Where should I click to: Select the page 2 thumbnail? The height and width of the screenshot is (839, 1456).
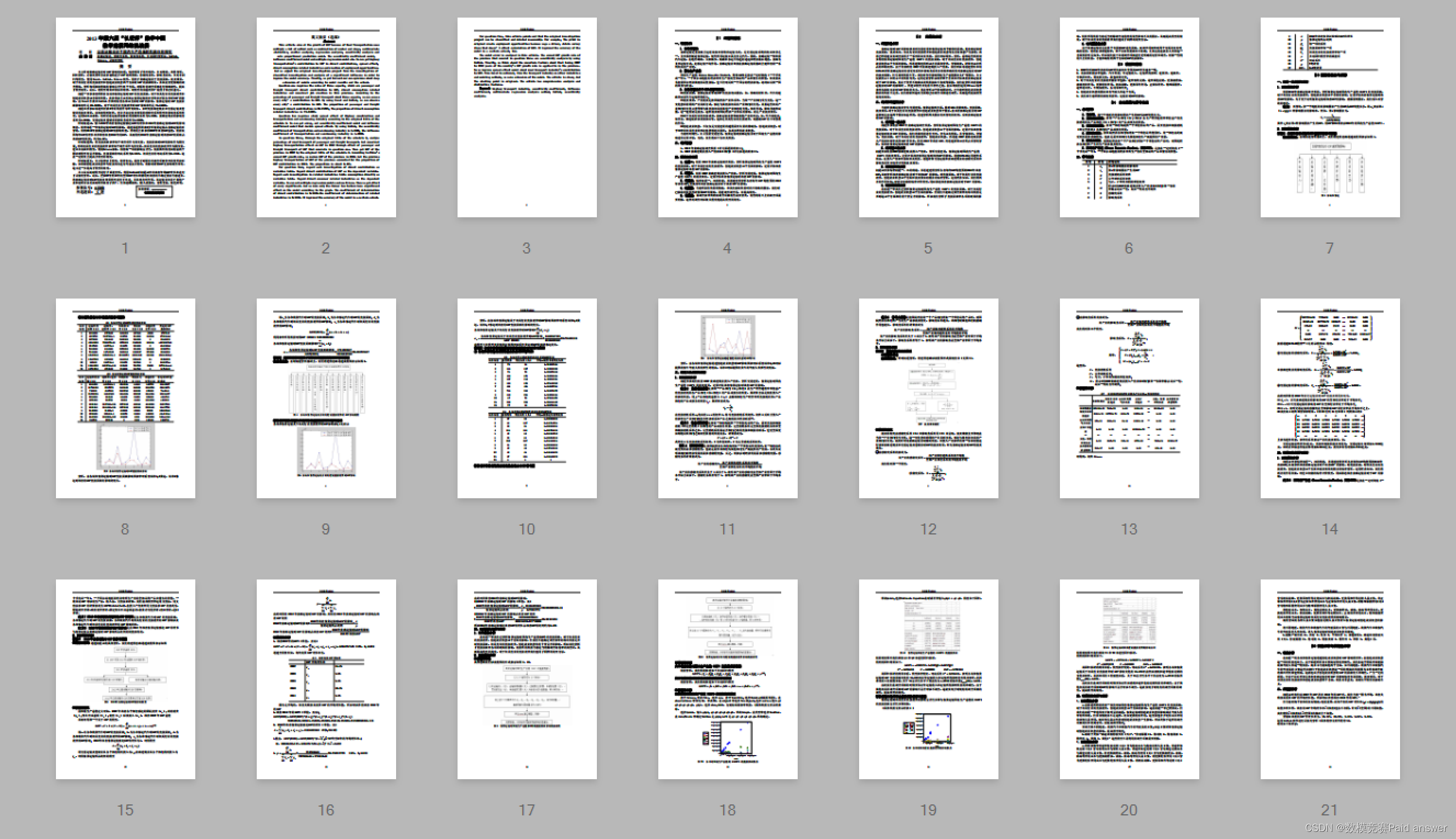(x=326, y=117)
